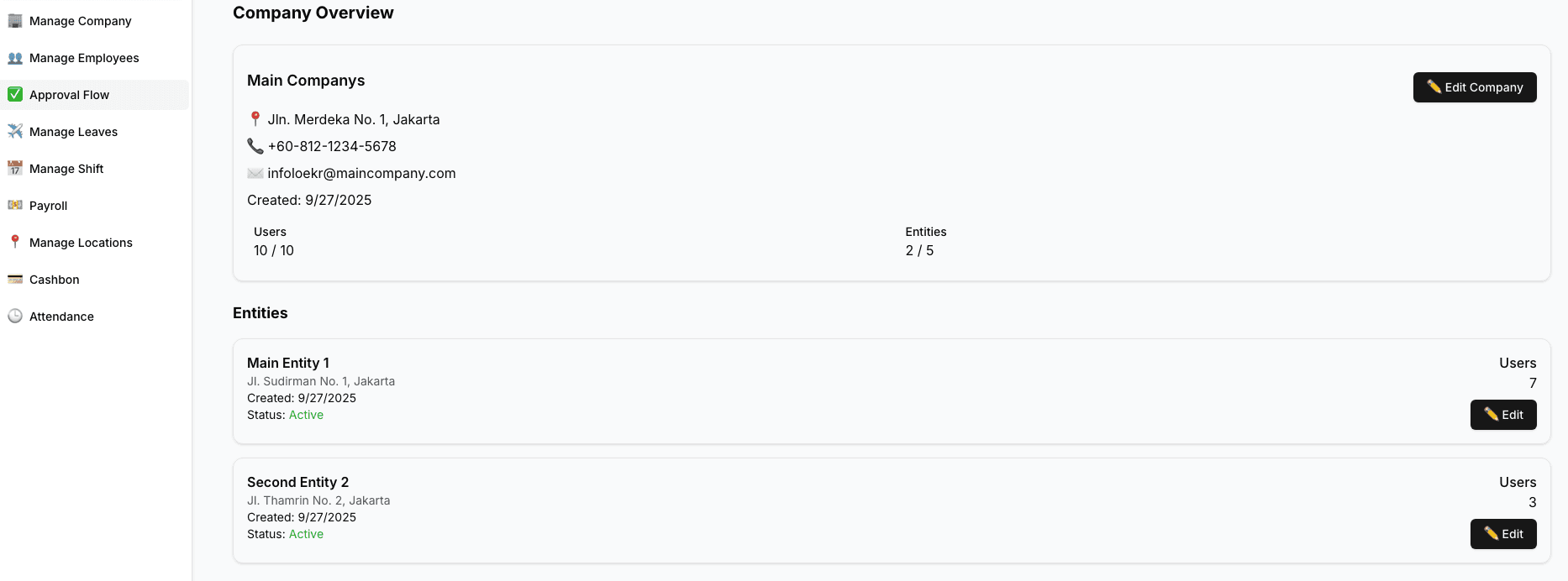Viewport: 1568px width, 581px height.
Task: Click the red pin Manage Locations icon
Action: pos(15,242)
